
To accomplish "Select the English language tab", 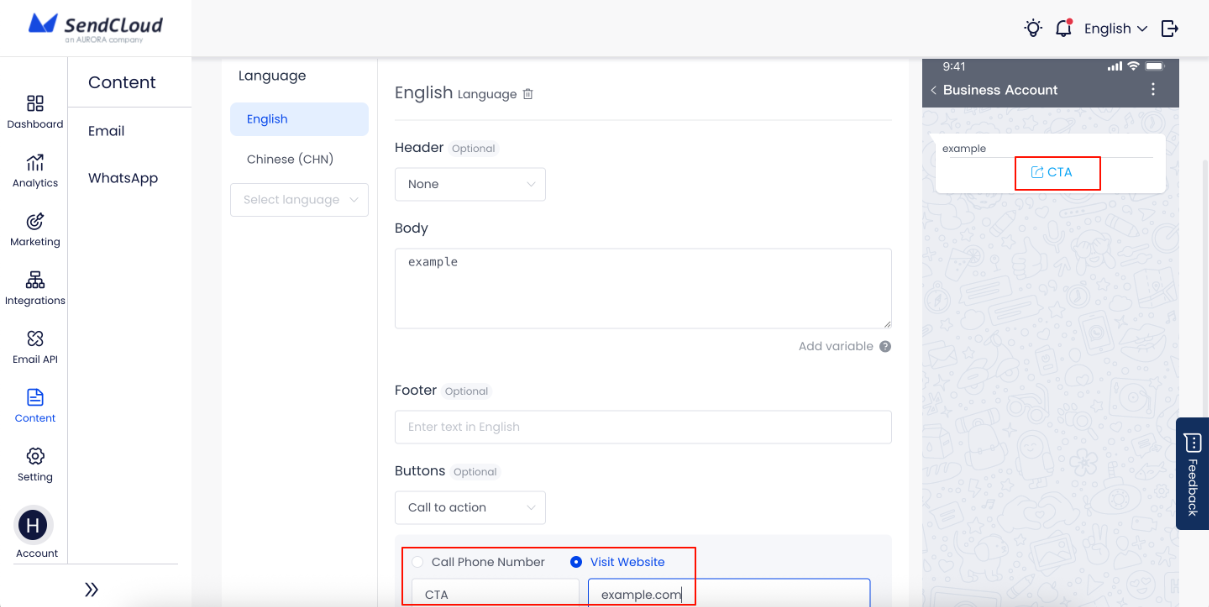I will (x=299, y=119).
